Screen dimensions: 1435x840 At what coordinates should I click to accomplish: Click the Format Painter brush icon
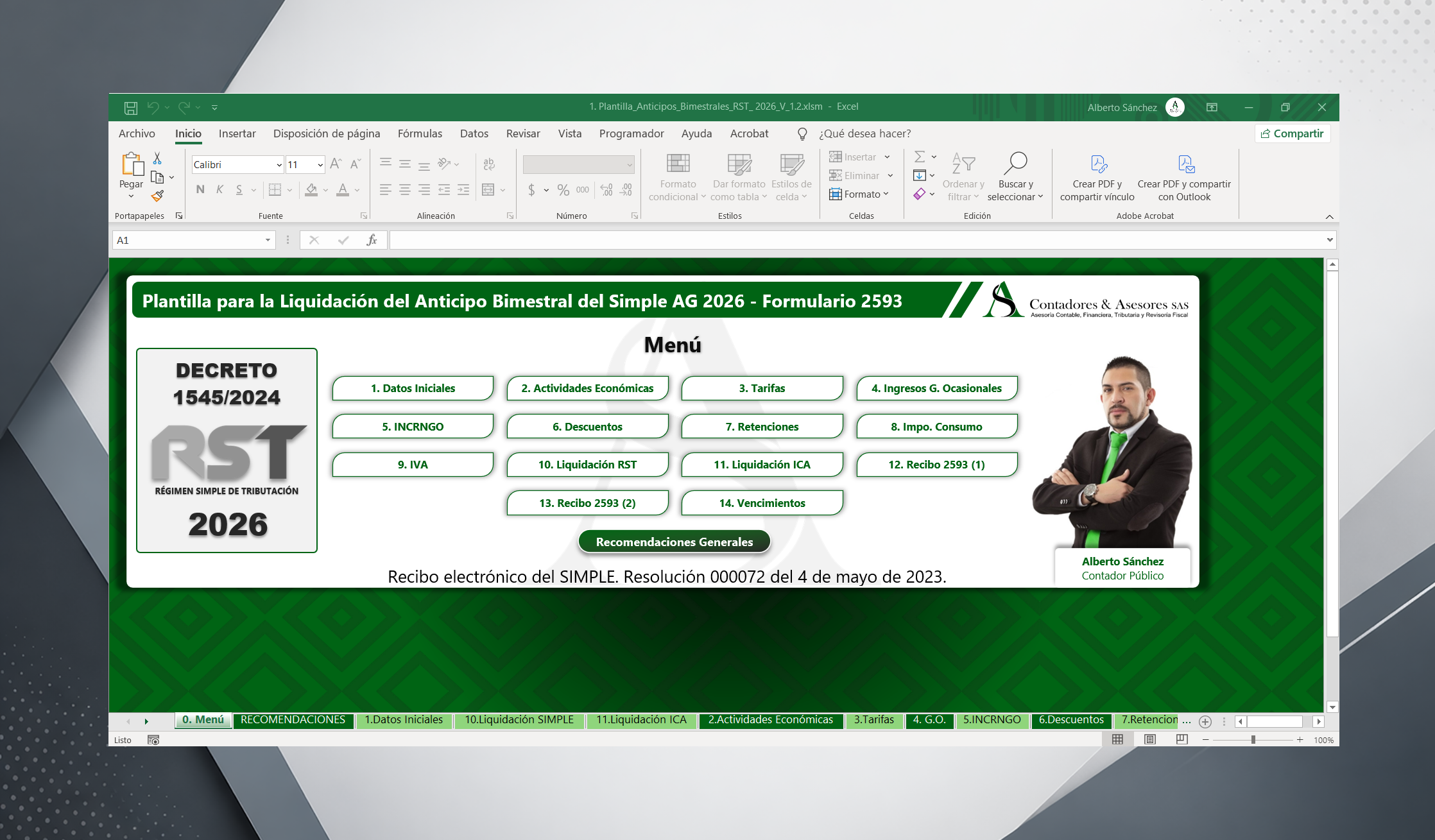click(x=157, y=196)
